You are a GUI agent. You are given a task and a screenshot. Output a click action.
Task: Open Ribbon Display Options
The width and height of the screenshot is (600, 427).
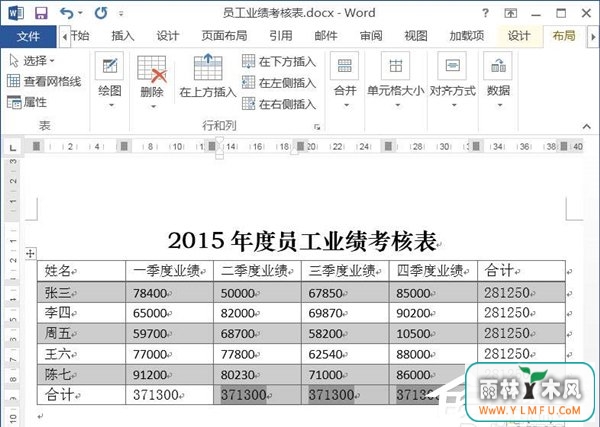point(510,13)
